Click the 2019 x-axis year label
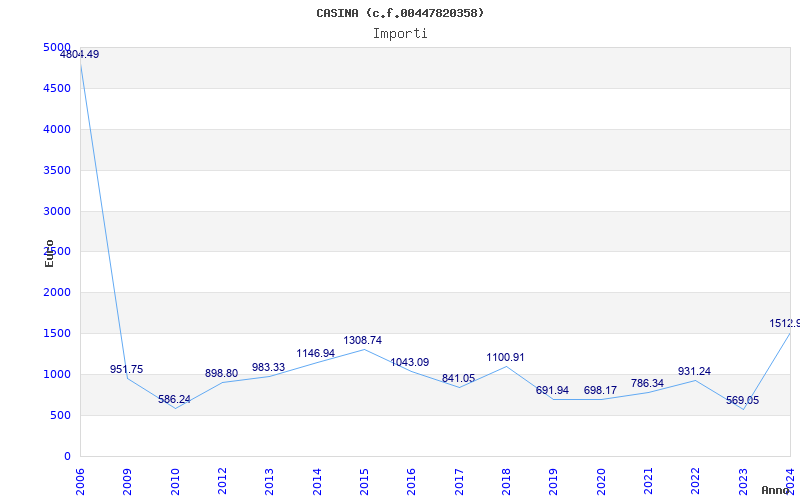This screenshot has height=500, width=800. pyautogui.click(x=554, y=482)
